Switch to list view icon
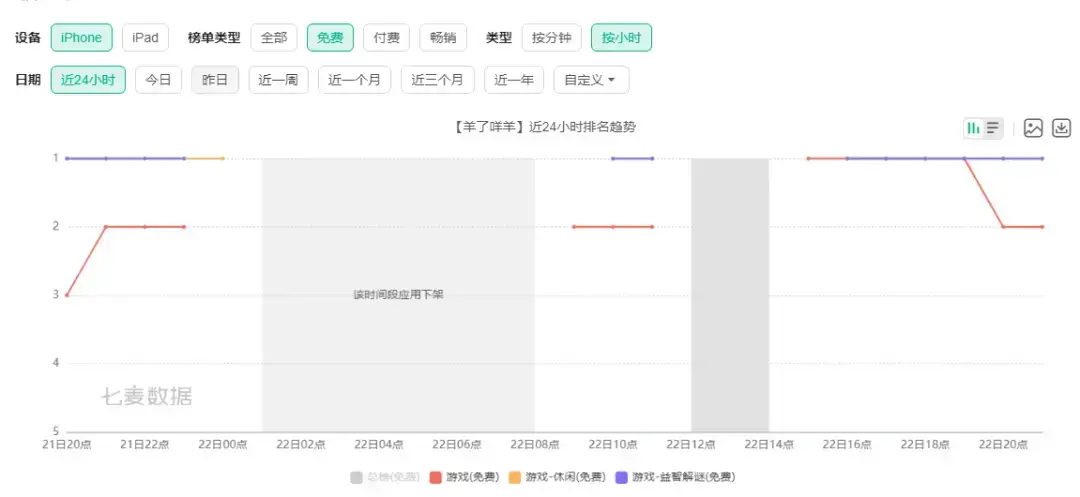The height and width of the screenshot is (497, 1080). pyautogui.click(x=993, y=128)
